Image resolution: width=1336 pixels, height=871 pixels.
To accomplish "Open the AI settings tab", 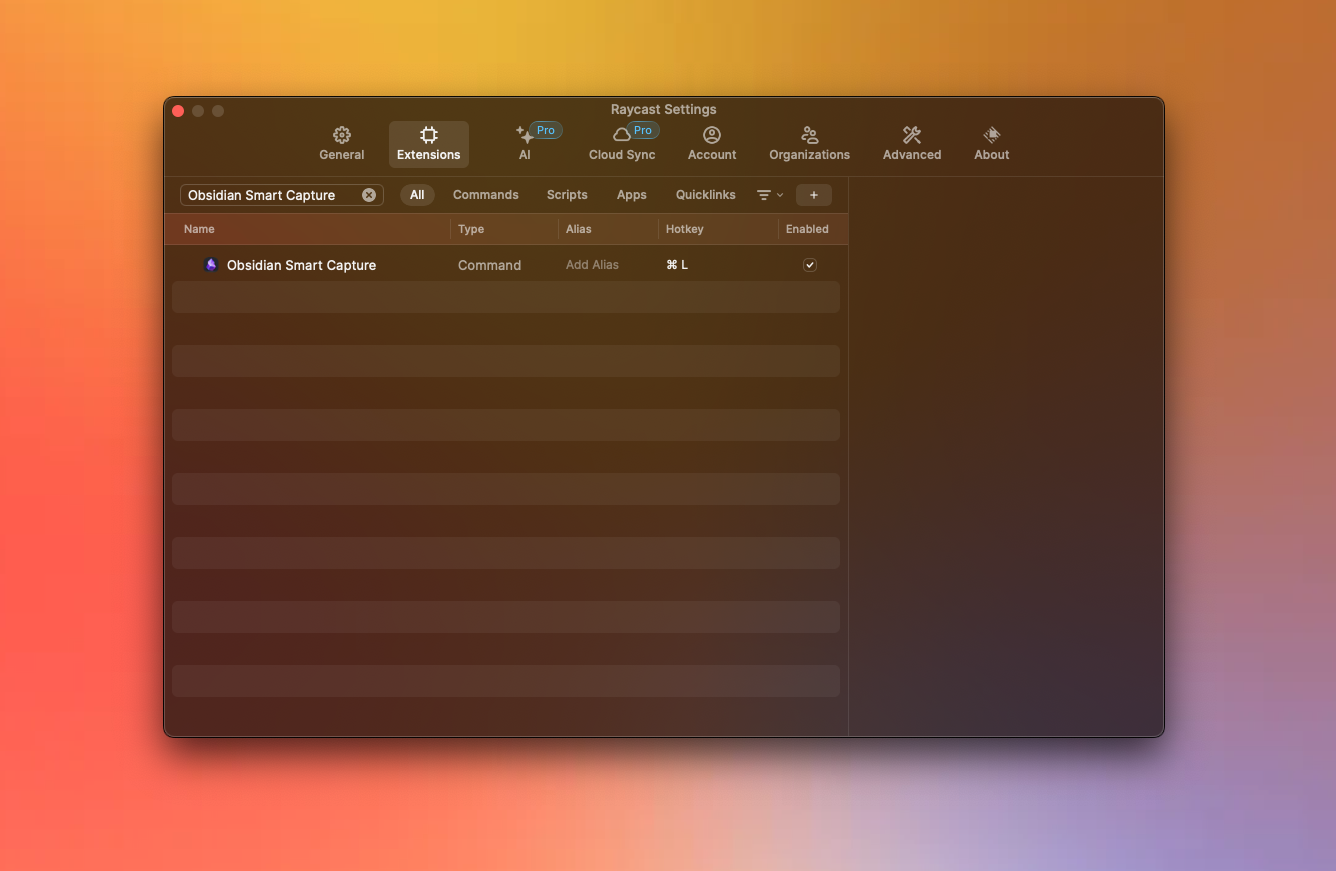I will click(x=525, y=144).
